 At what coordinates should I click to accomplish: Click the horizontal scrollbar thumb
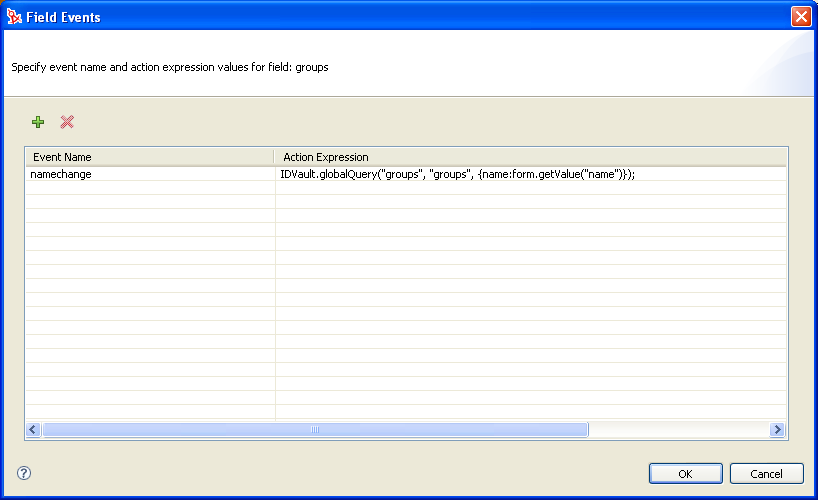coord(315,430)
